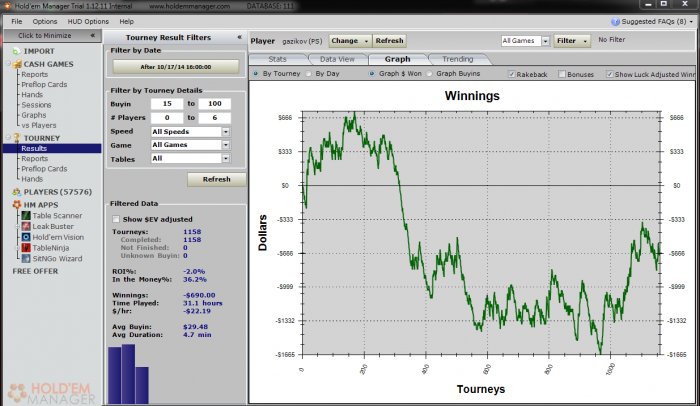Open the HUD Options menu
The image size is (700, 406).
pyautogui.click(x=89, y=21)
